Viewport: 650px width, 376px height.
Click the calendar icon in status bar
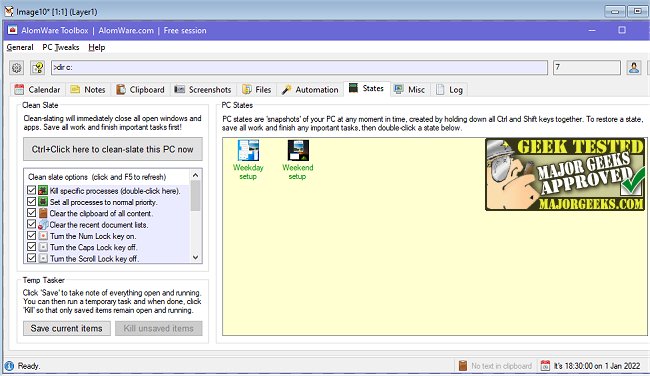click(x=546, y=366)
